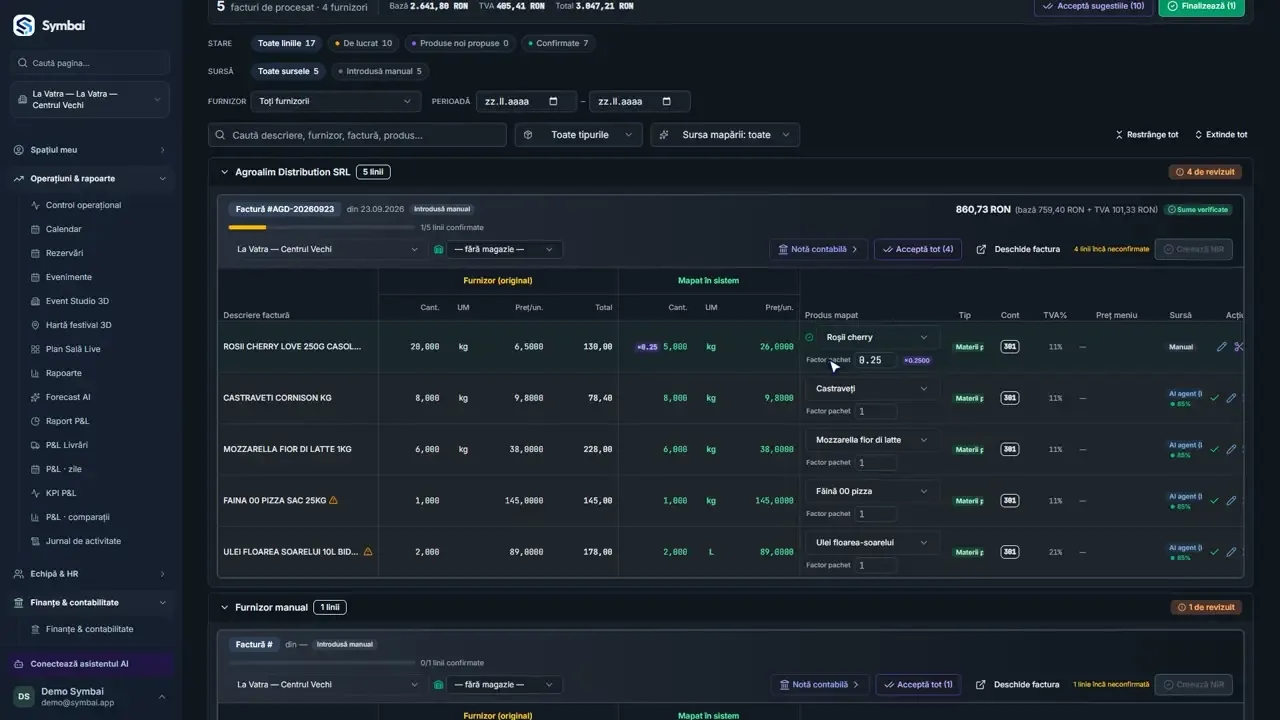
Task: Click the Caută pagina sidebar search field
Action: click(90, 63)
